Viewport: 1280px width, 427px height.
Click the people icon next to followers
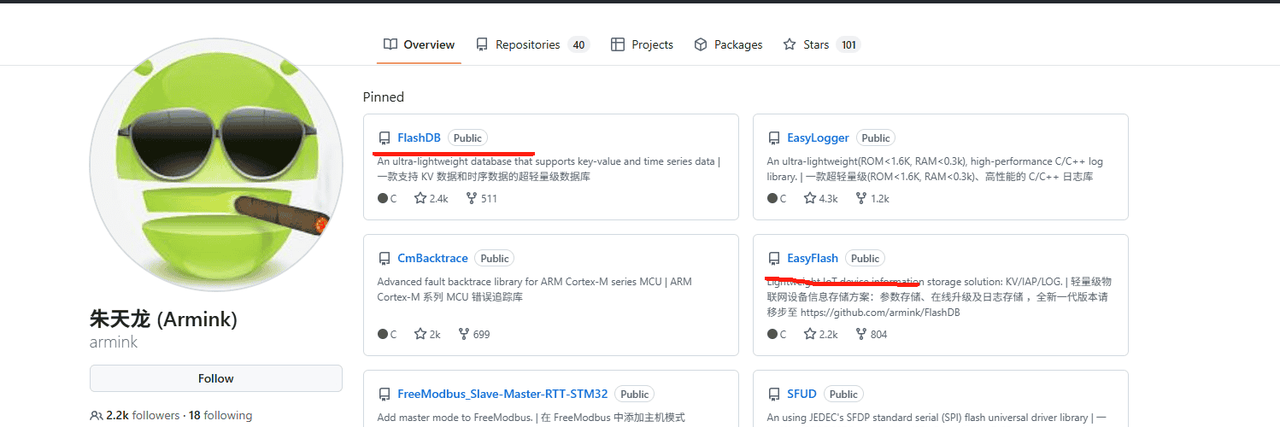pyautogui.click(x=96, y=415)
